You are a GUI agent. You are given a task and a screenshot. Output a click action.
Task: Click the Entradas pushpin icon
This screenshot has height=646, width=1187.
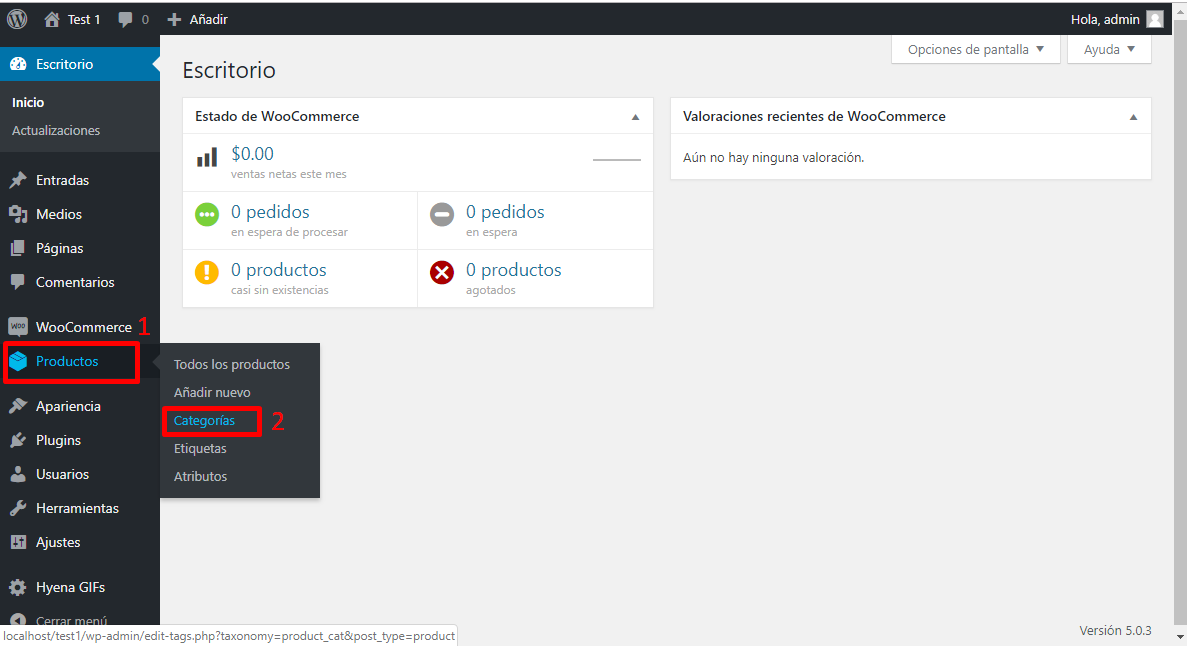tap(18, 180)
